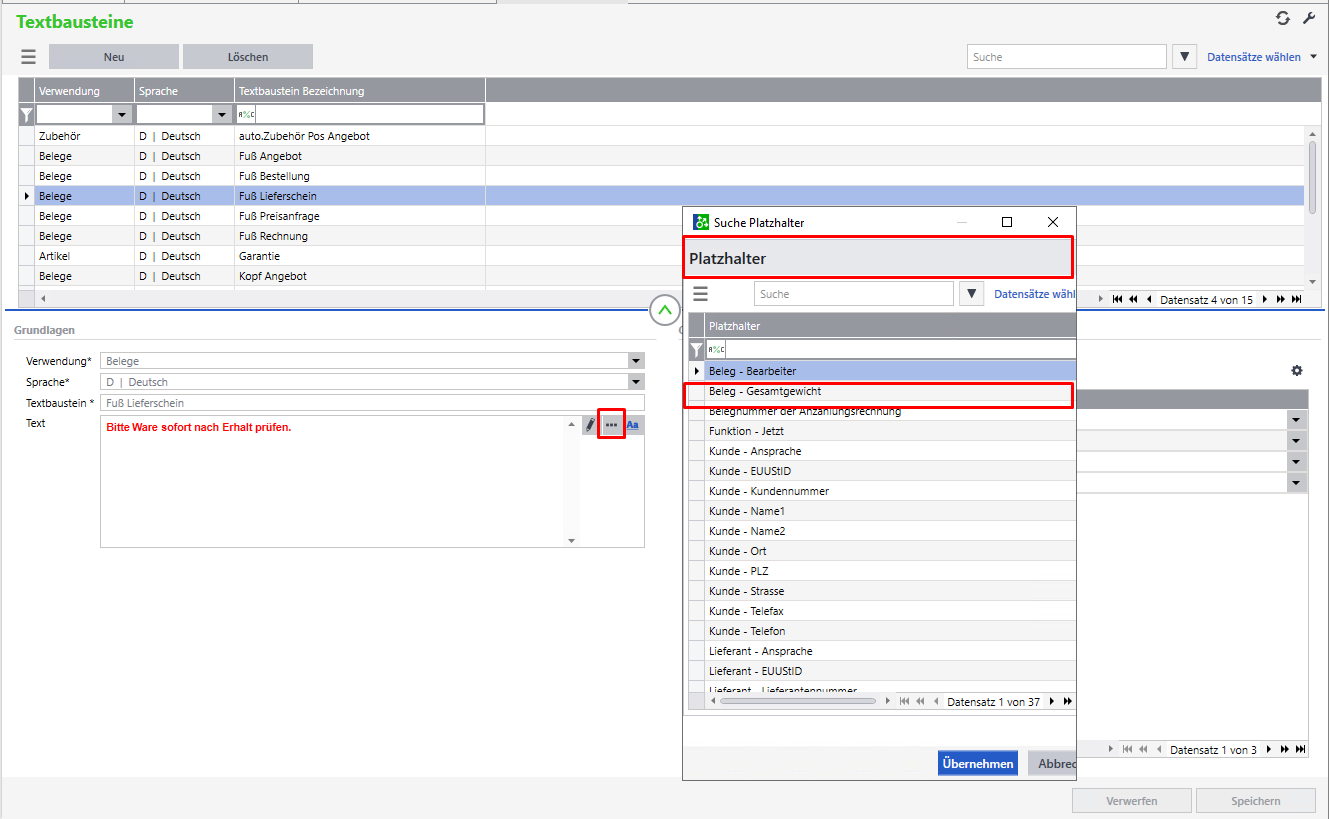This screenshot has height=819, width=1330.
Task: Click the Übernehmen button
Action: pos(977,763)
